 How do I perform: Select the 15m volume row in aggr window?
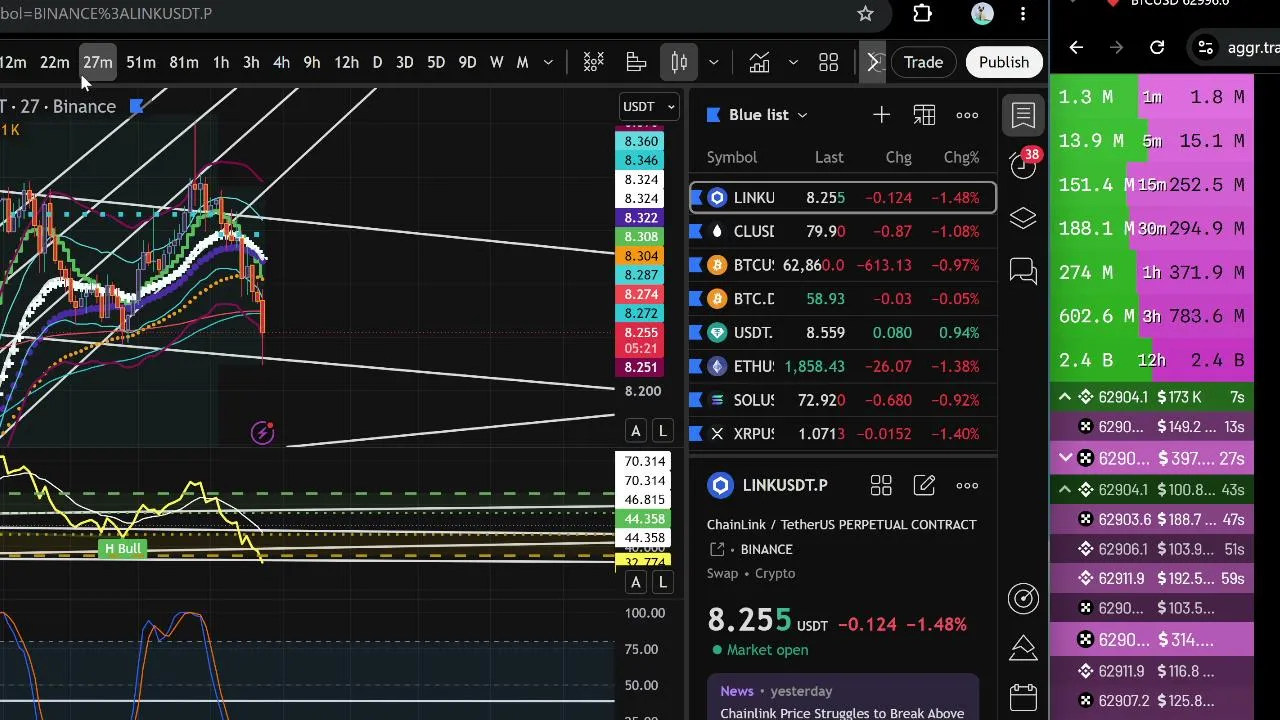coord(1151,185)
